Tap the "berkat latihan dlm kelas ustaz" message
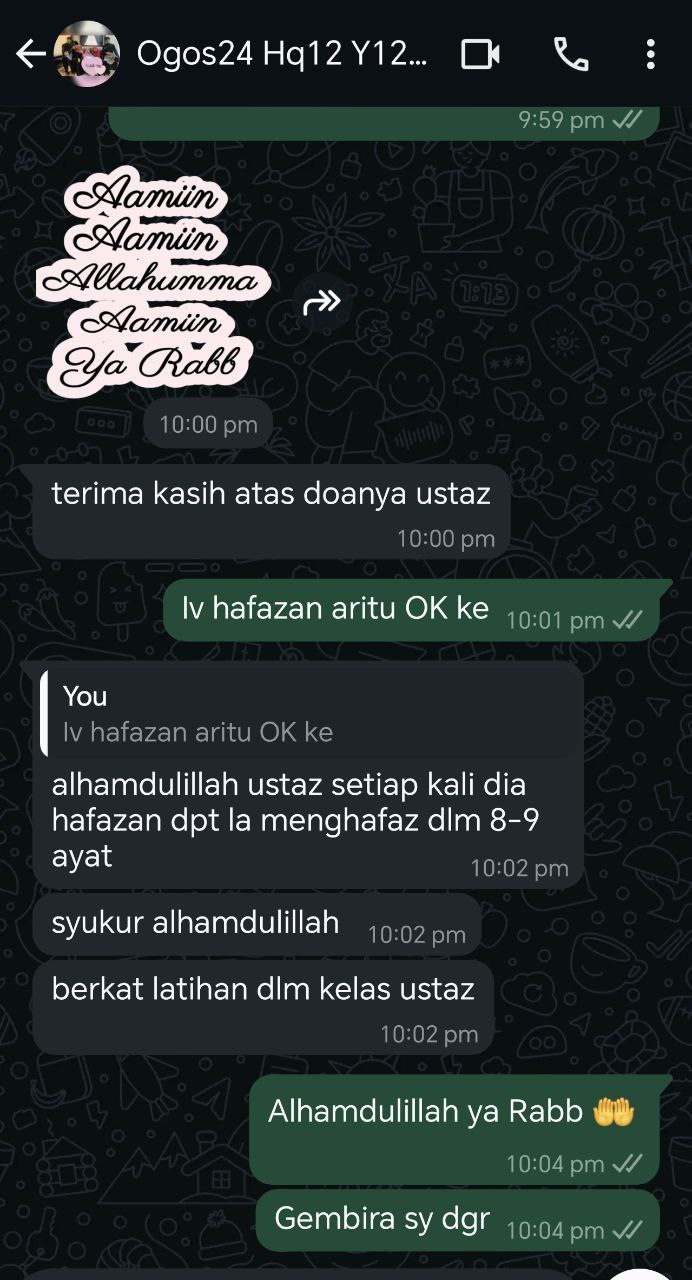The image size is (692, 1280). [x=263, y=1007]
